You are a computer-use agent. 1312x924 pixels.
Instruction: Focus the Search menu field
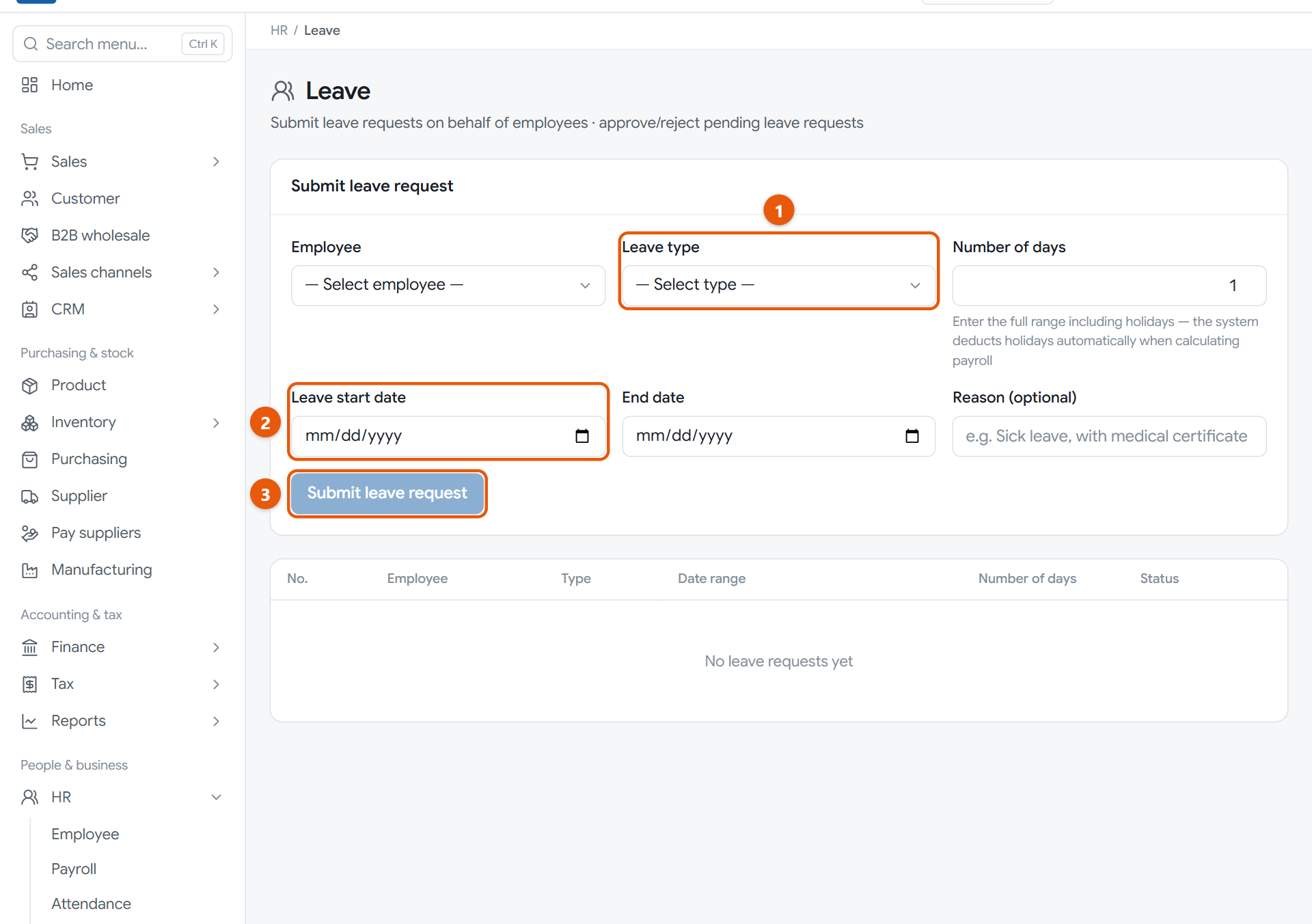point(123,44)
